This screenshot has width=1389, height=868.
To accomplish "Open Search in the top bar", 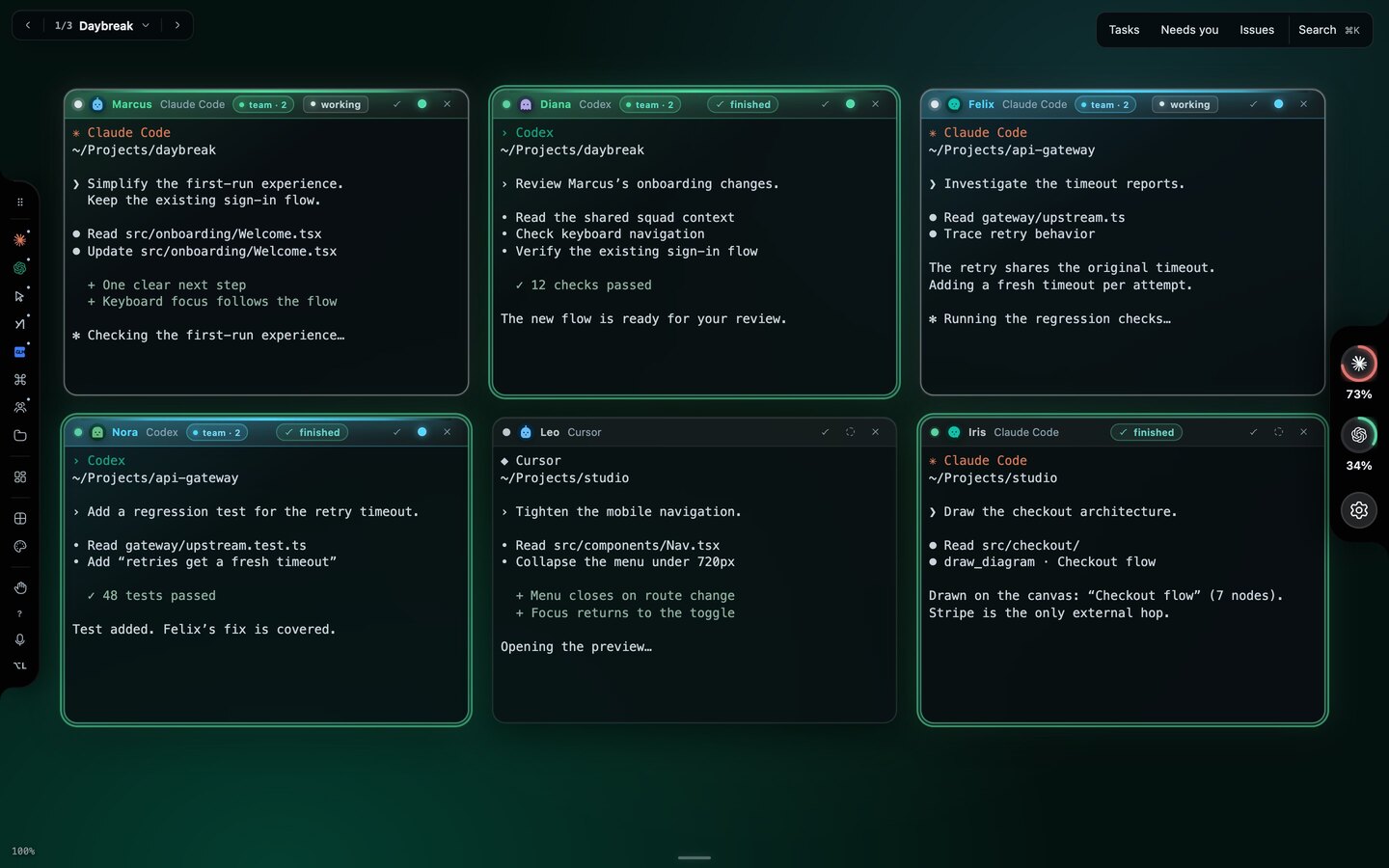I will pyautogui.click(x=1329, y=30).
